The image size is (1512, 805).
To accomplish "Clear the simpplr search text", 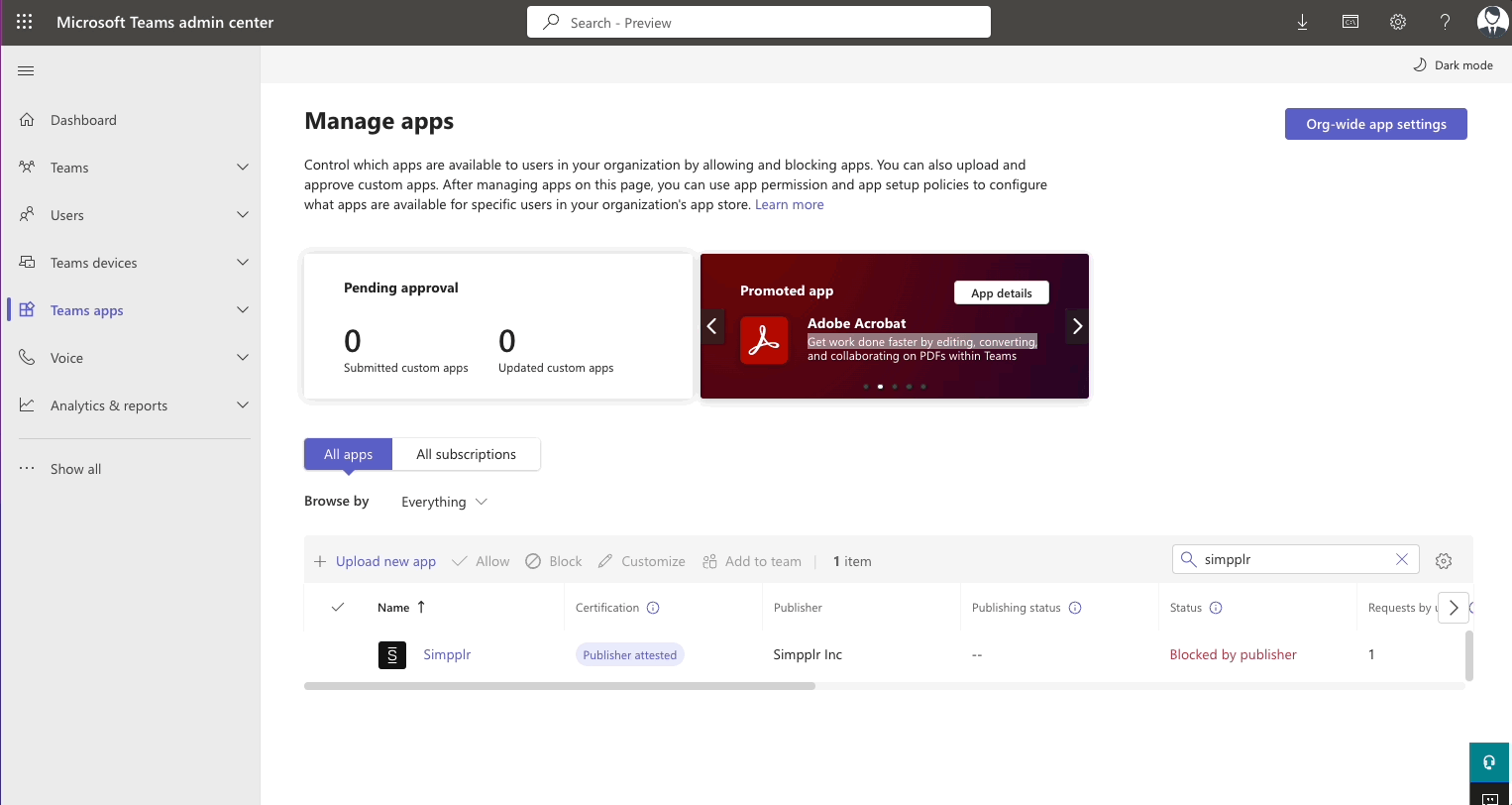I will (1401, 559).
